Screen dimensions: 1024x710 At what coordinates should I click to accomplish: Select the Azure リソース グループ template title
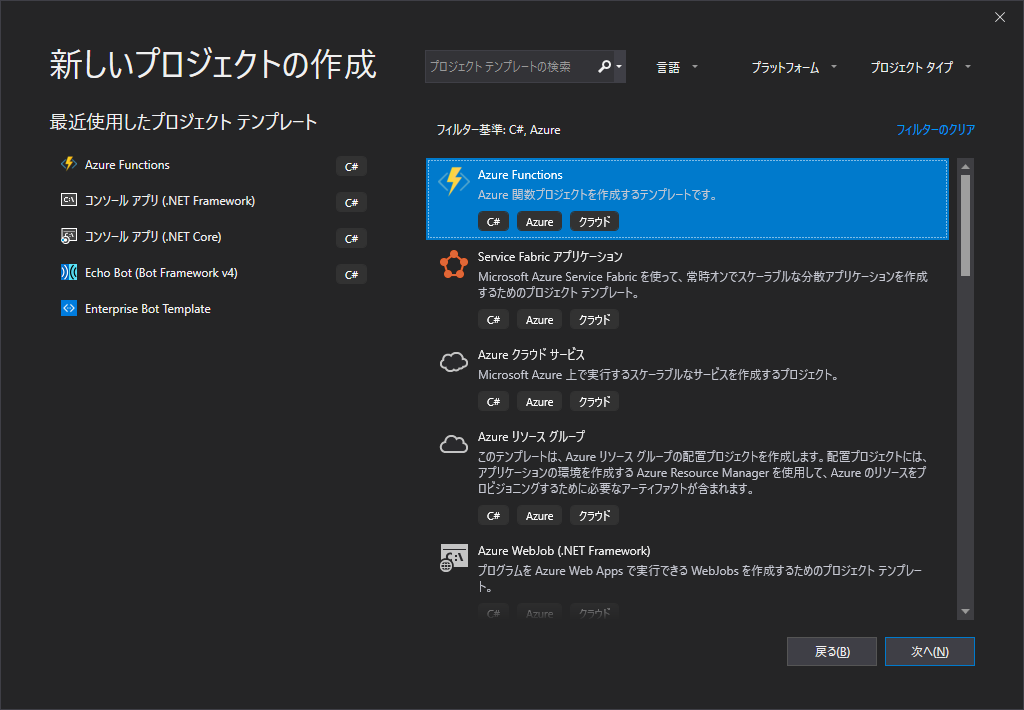(531, 436)
